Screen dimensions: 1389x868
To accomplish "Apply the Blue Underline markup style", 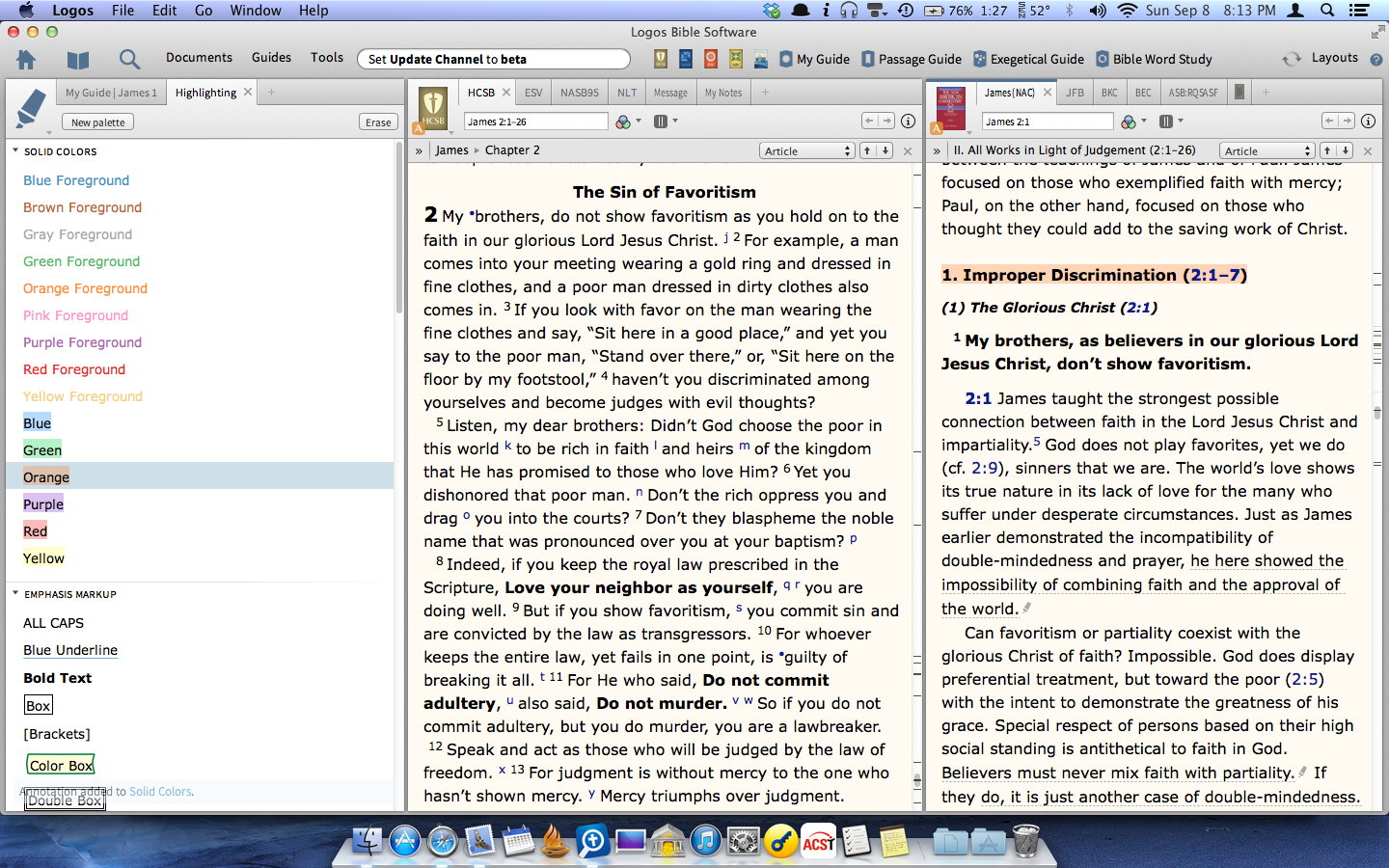I will point(70,650).
